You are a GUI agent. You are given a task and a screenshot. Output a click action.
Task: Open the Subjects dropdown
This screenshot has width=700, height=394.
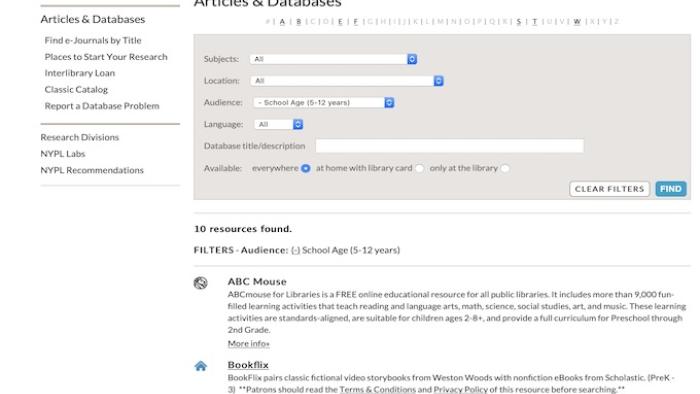[x=333, y=59]
